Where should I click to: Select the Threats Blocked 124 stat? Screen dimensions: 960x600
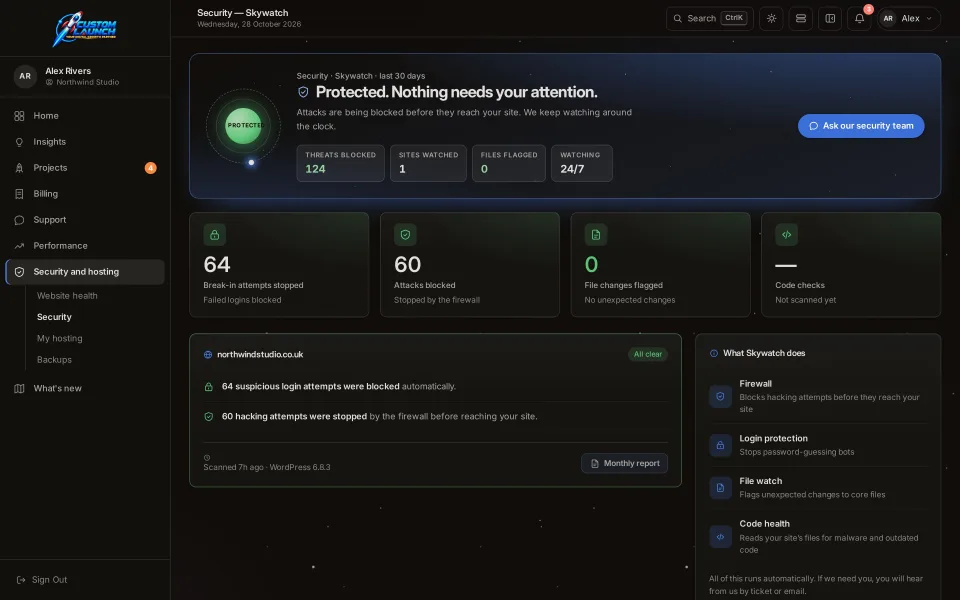pyautogui.click(x=340, y=163)
